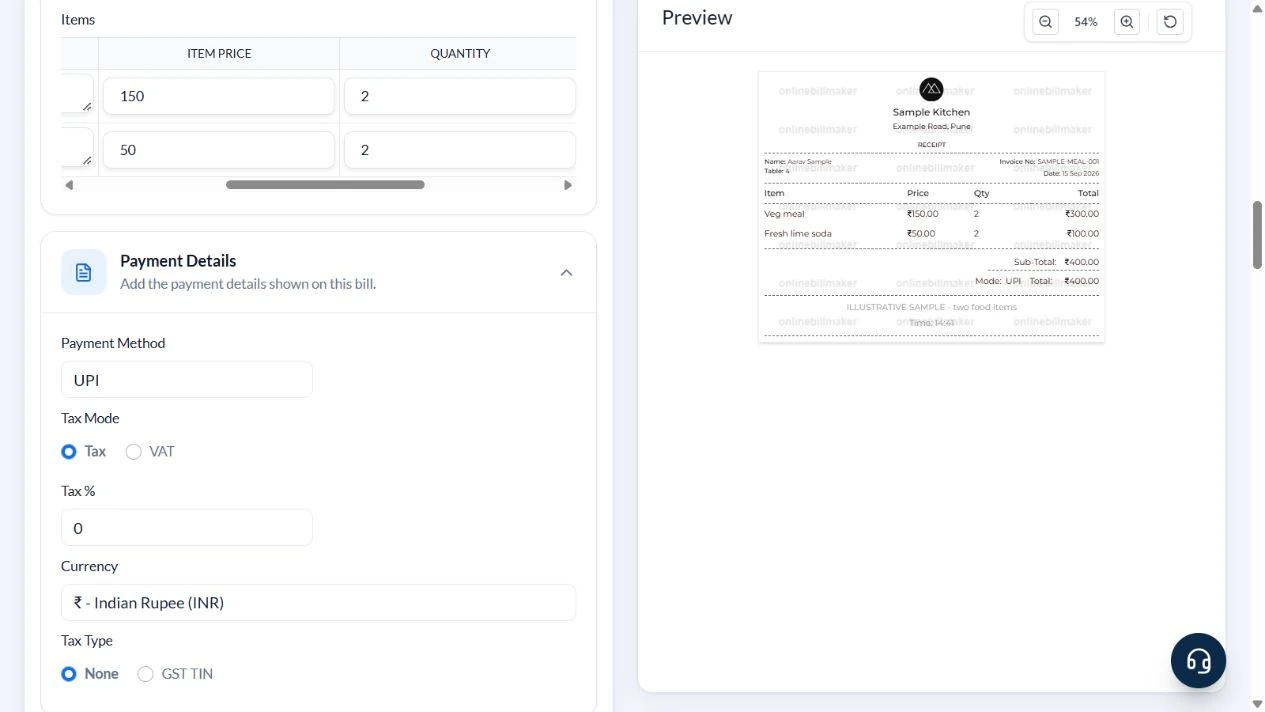
Task: Edit the Payment Method field
Action: click(x=187, y=380)
